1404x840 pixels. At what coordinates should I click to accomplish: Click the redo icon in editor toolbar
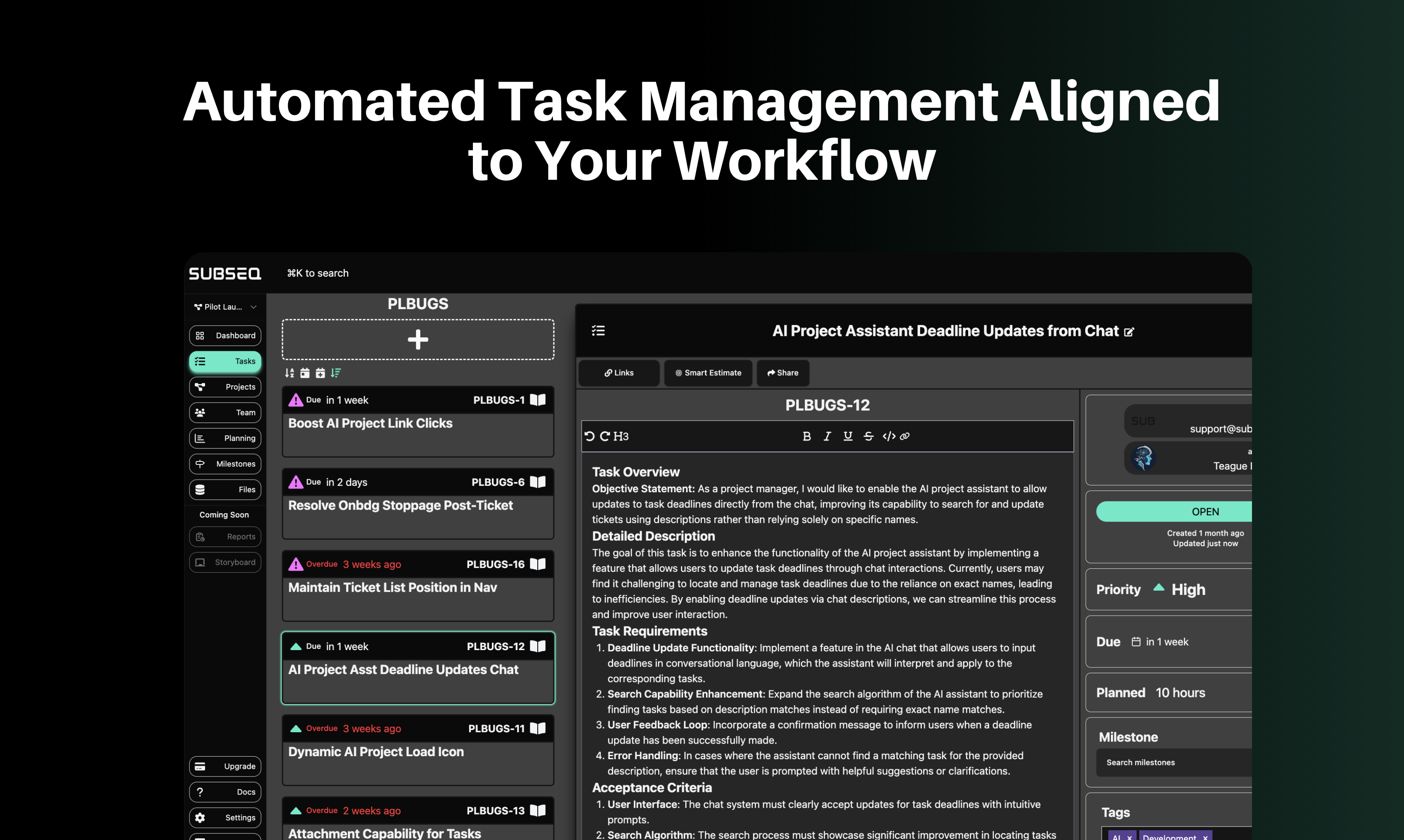(605, 436)
